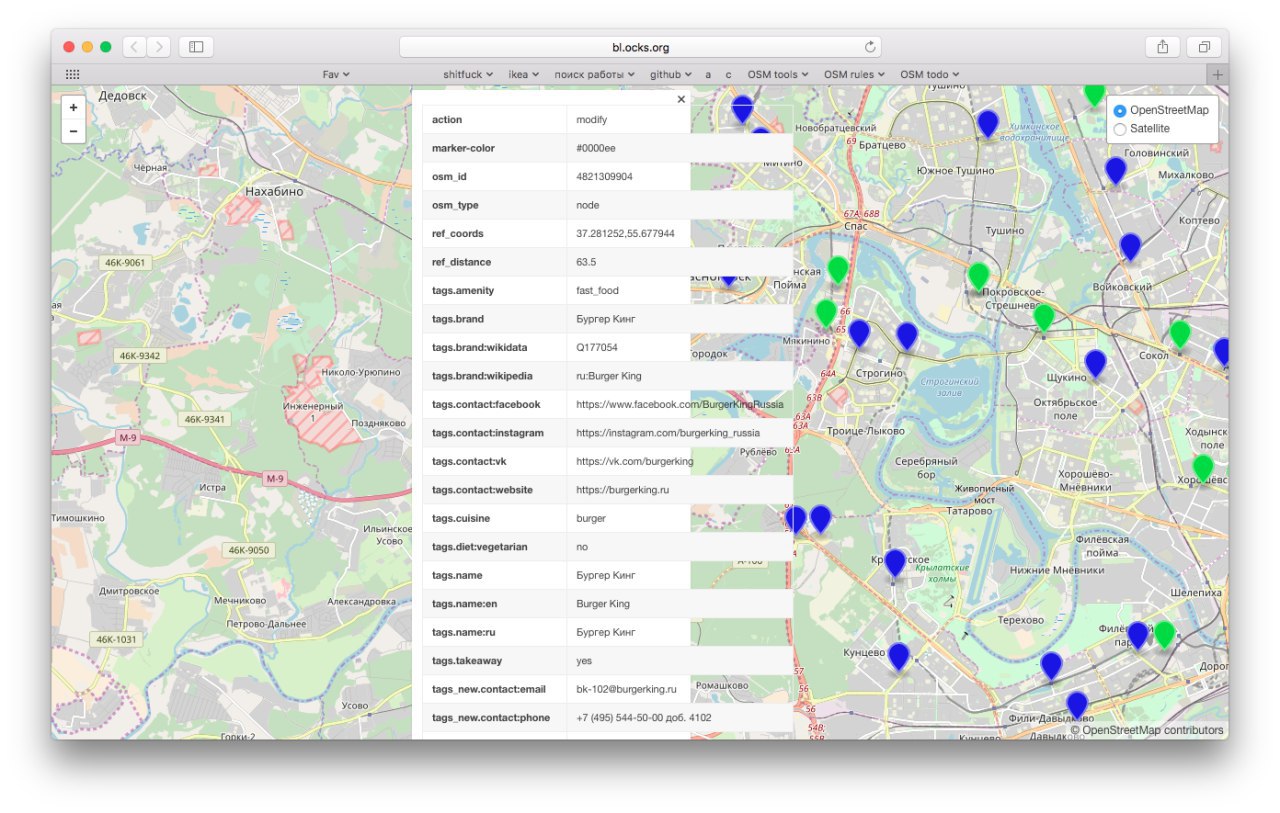Open the OpenStreetMap contributors attribution link
1280x813 pixels.
coord(1153,730)
